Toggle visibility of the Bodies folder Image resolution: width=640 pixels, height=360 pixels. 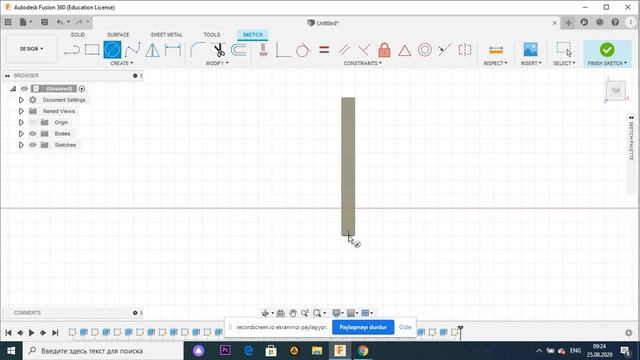point(33,133)
